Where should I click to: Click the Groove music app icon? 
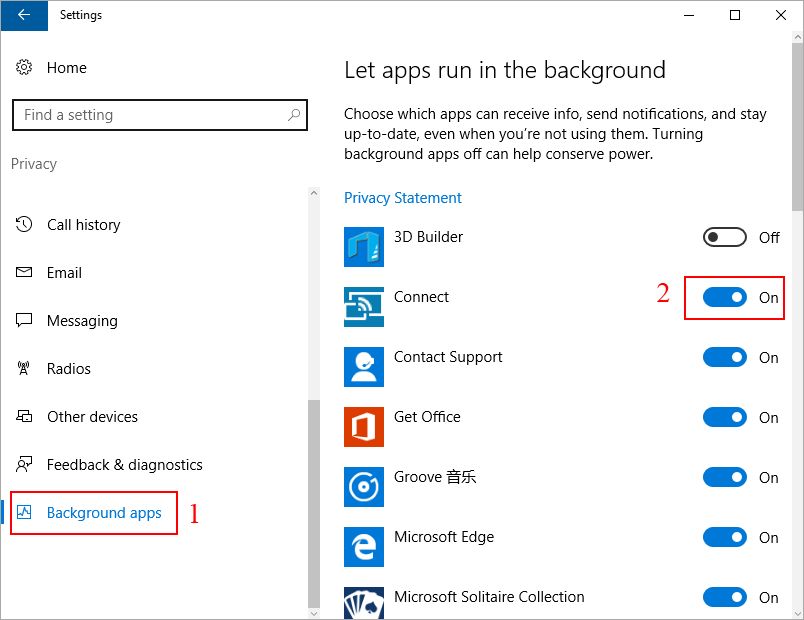click(364, 487)
